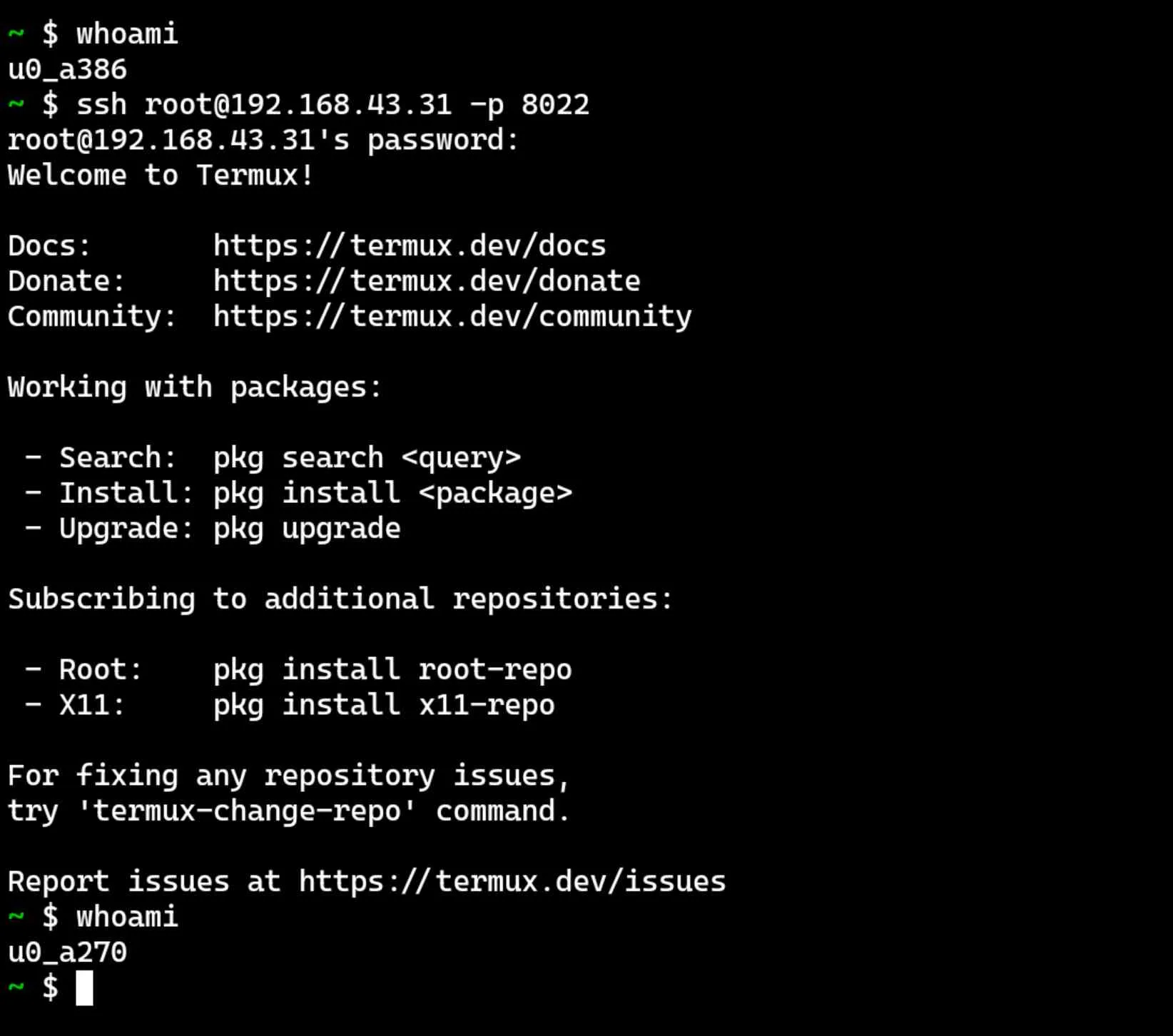Click the whoami command above u0_a270

[x=127, y=918]
